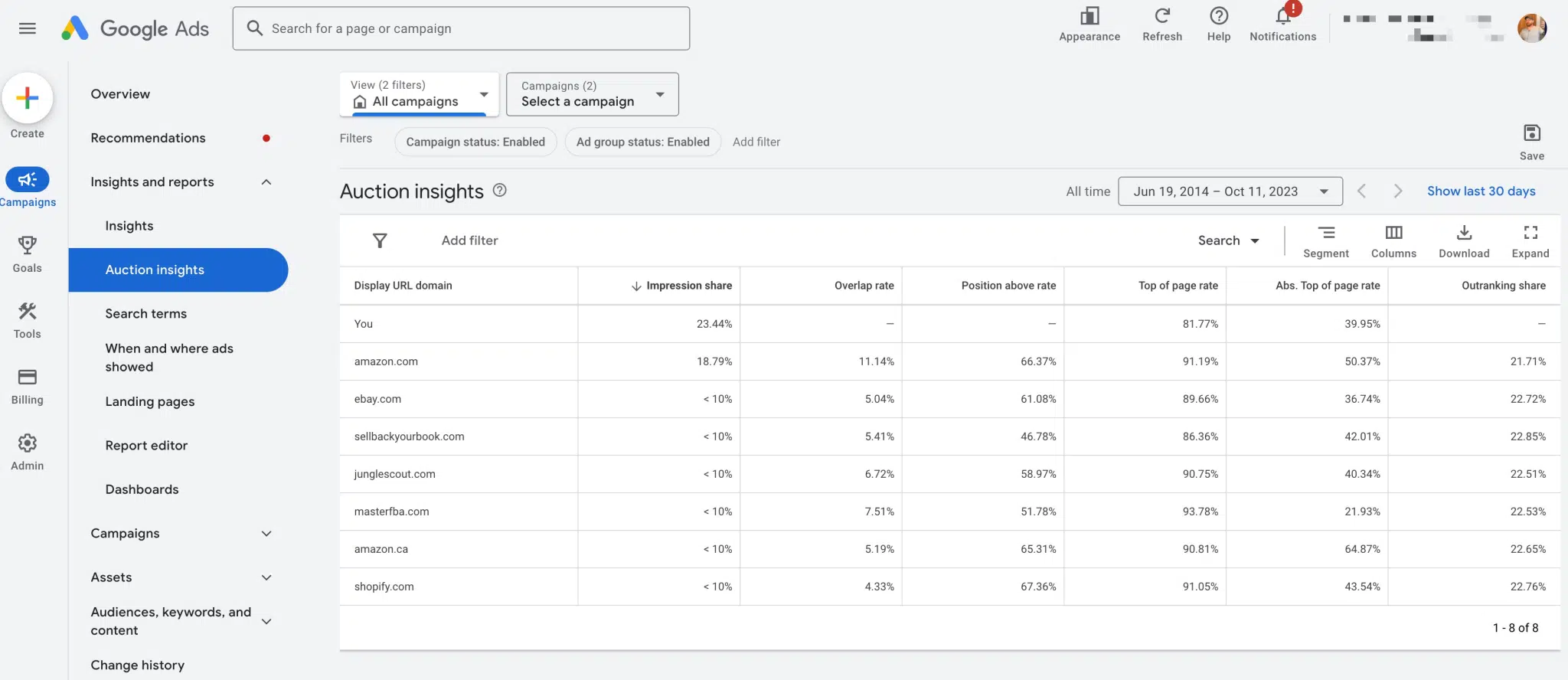The image size is (1568, 680).
Task: Click the Campaign status: Enabled filter chip
Action: pyautogui.click(x=475, y=142)
